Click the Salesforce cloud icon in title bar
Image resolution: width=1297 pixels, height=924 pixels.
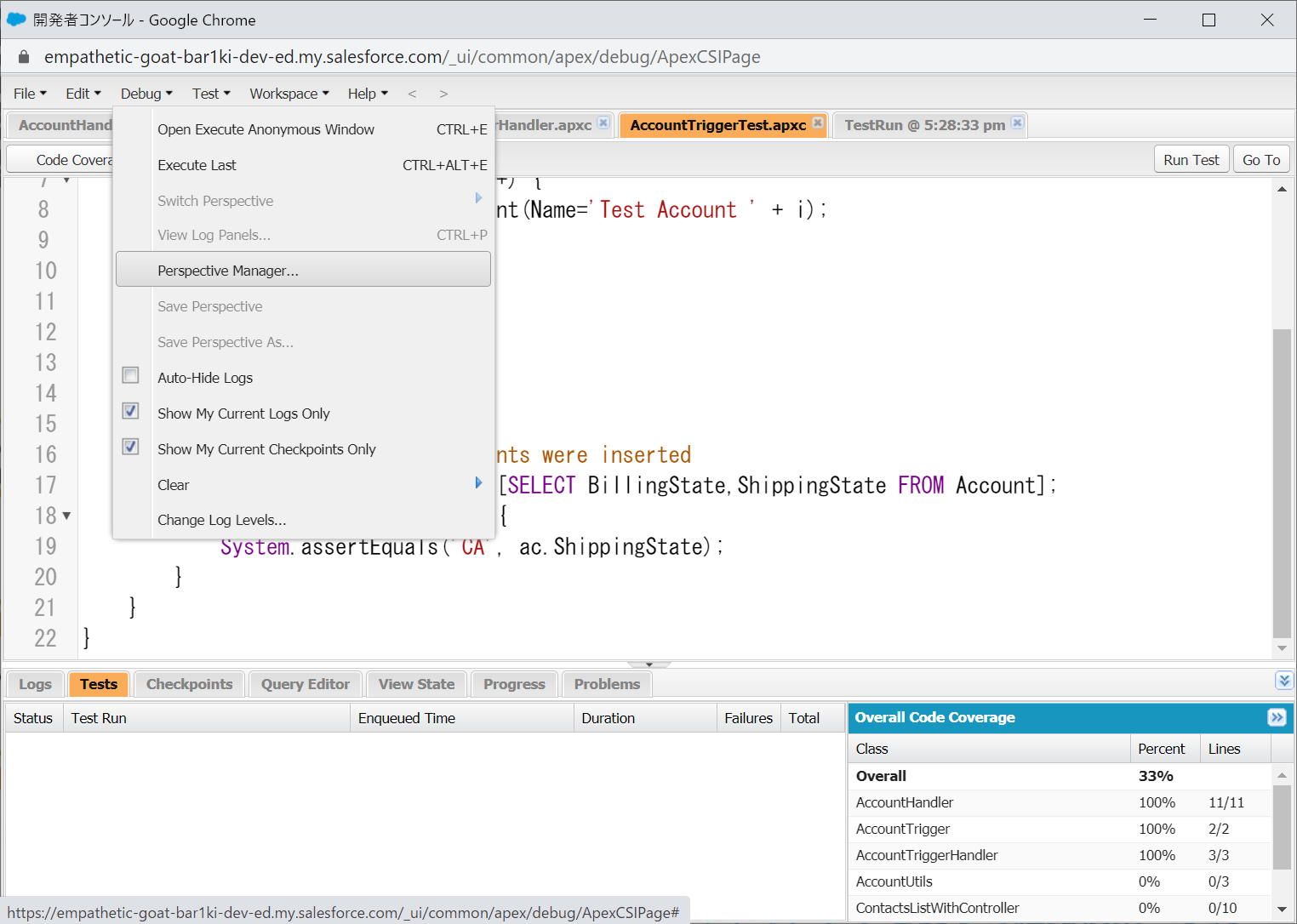click(16, 20)
